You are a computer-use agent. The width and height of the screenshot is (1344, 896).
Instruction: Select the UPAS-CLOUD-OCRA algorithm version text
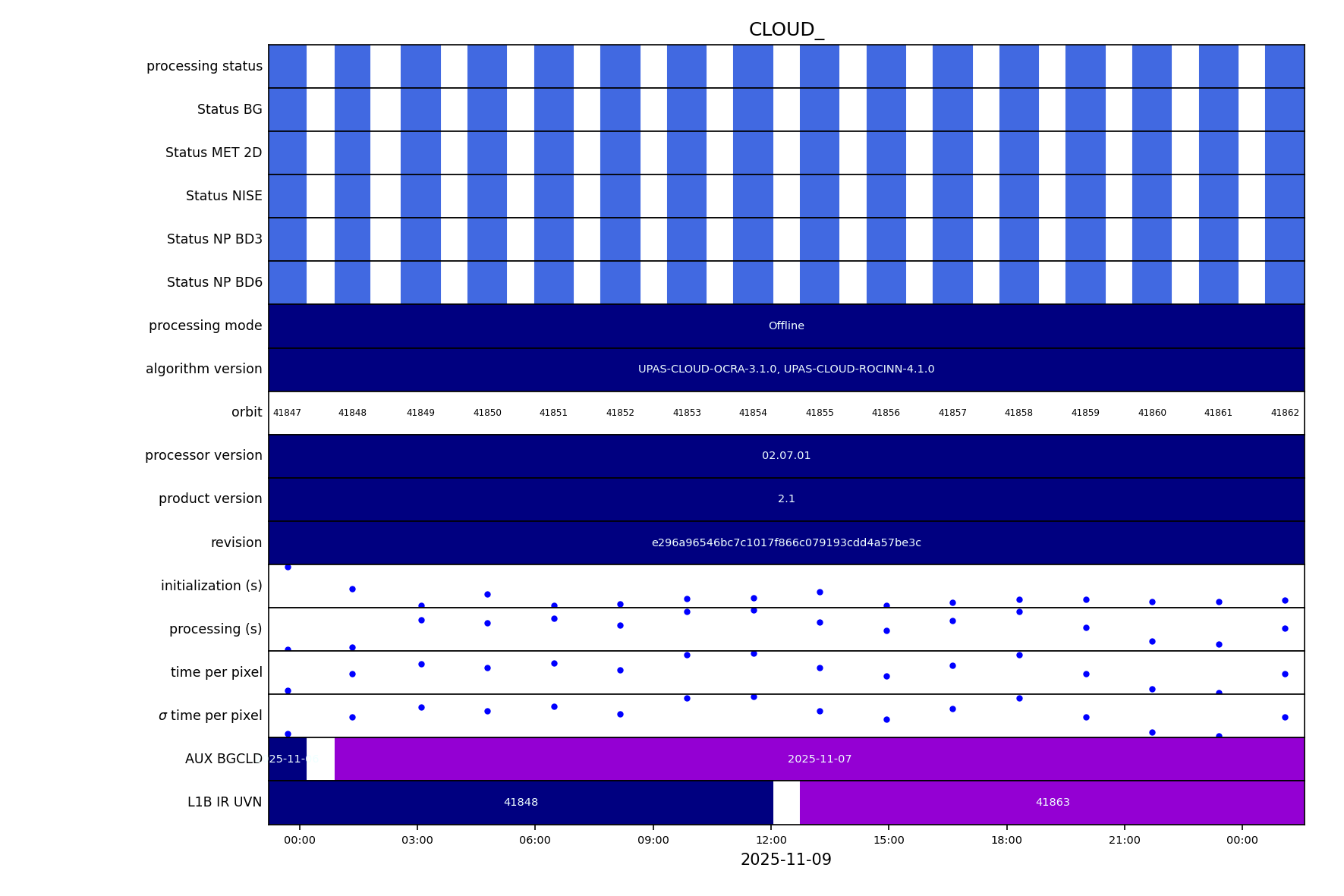click(785, 369)
